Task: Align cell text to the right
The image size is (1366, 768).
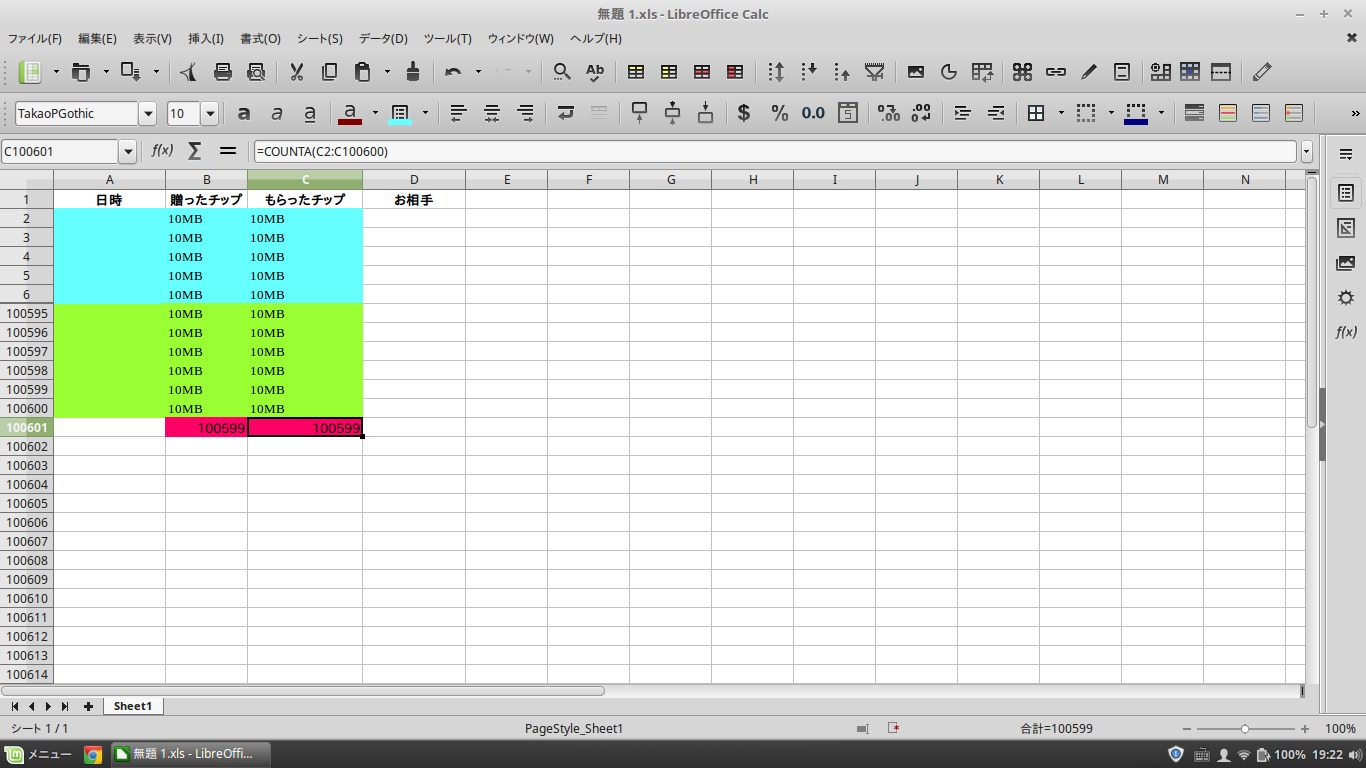Action: pos(524,113)
